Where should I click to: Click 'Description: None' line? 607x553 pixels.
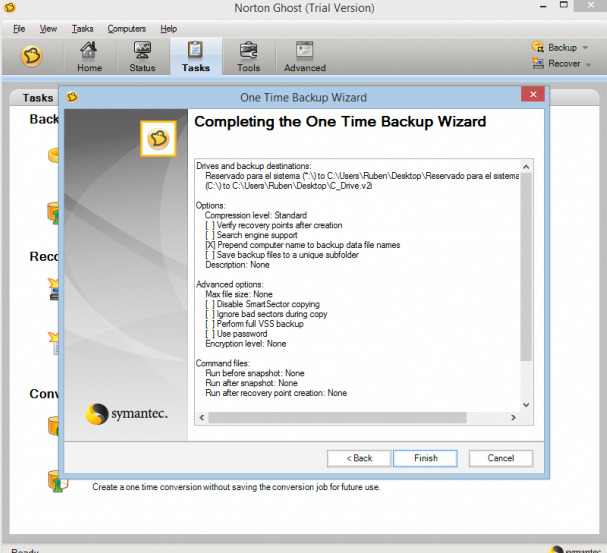tap(237, 265)
